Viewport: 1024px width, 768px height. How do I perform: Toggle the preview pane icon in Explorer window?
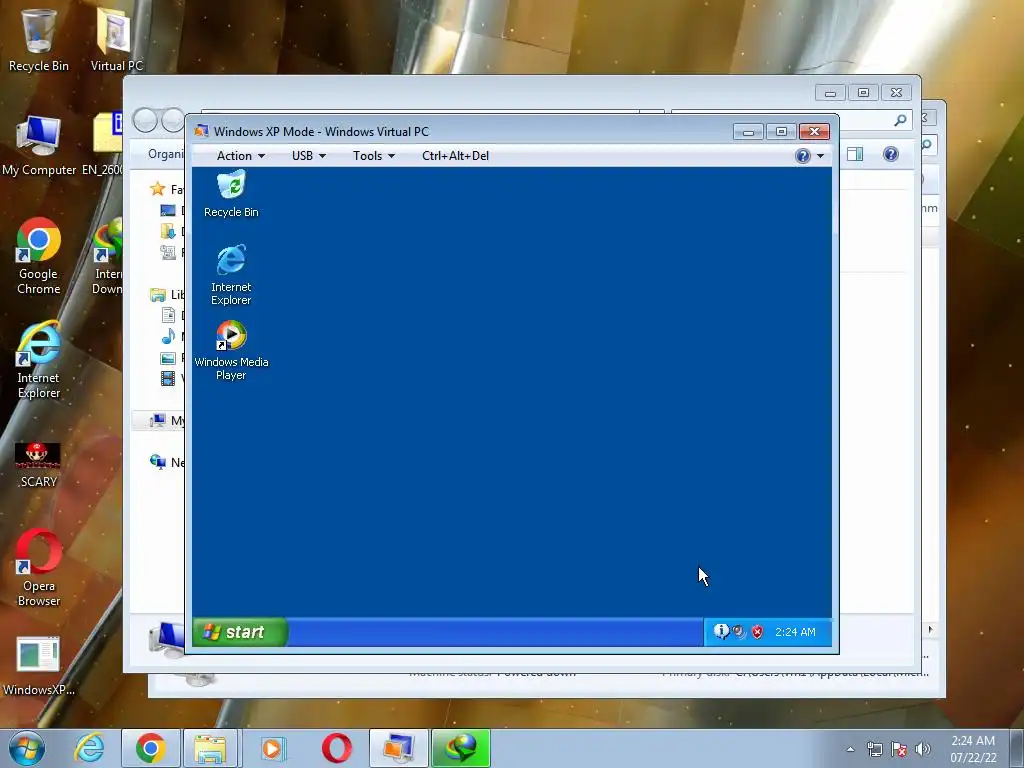coord(855,154)
